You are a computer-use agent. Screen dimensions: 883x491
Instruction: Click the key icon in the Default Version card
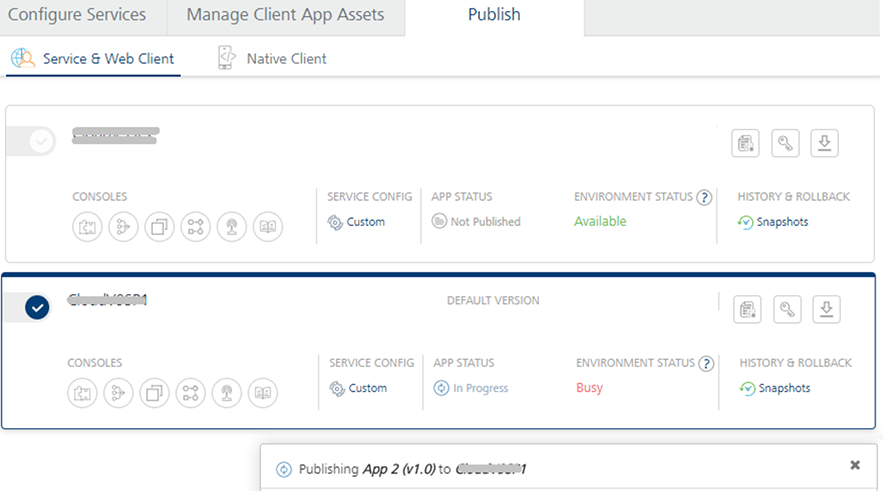[x=787, y=309]
